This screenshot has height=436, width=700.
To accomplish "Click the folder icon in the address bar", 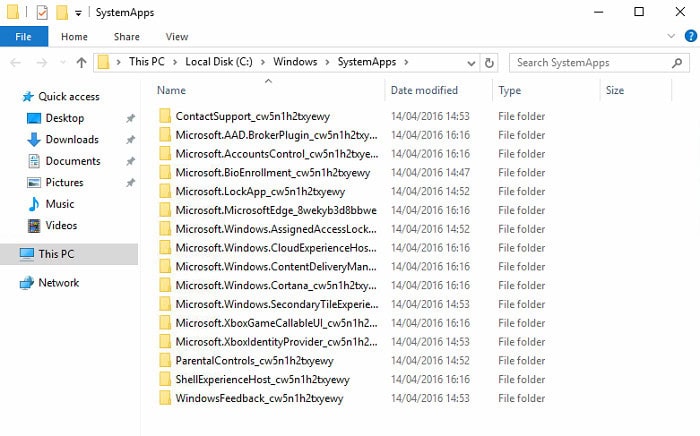I will (104, 62).
